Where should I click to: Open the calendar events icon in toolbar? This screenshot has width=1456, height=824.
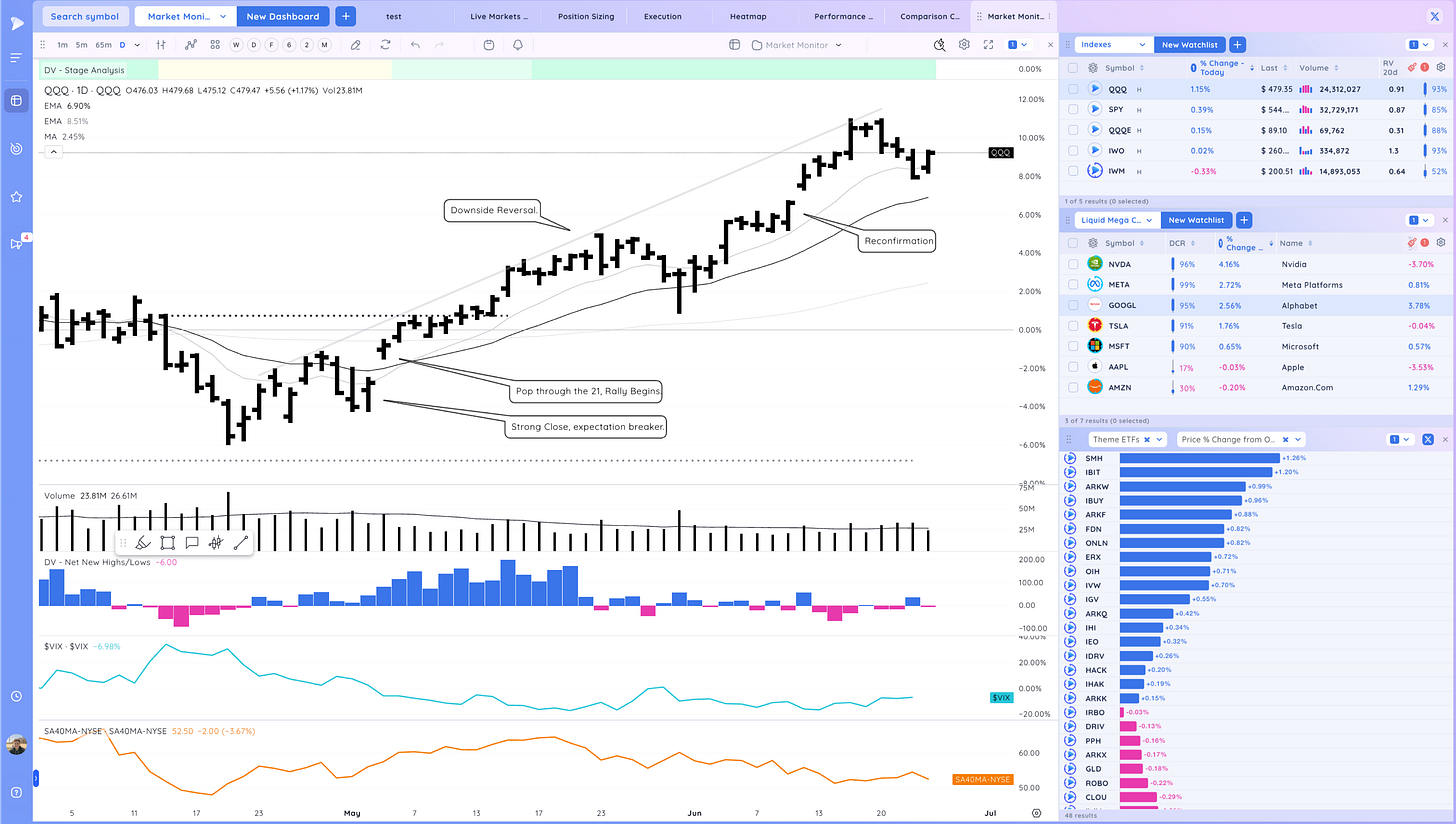pos(488,45)
